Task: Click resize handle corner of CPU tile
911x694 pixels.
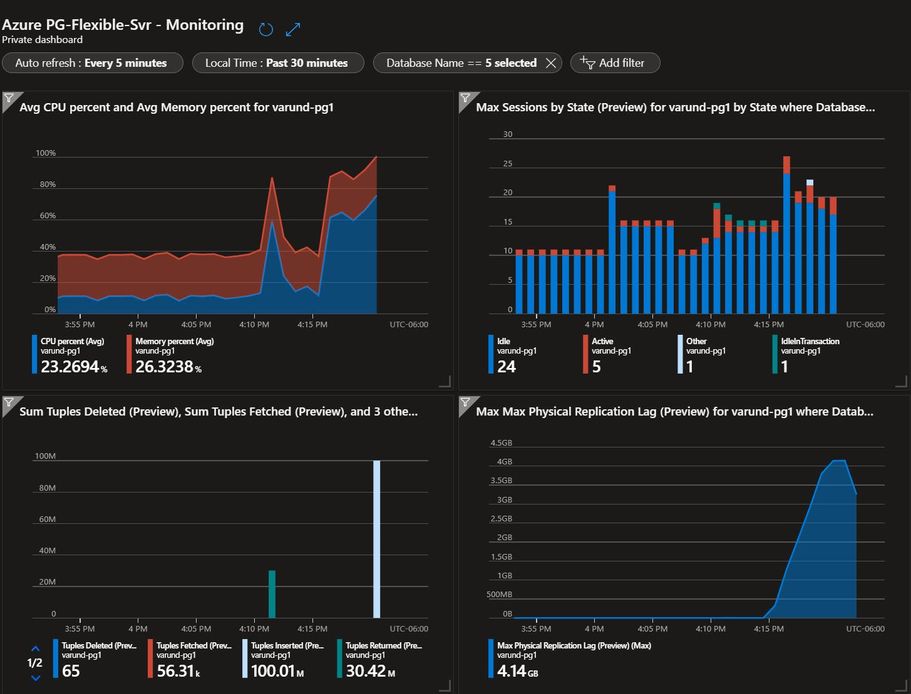Action: click(x=445, y=381)
